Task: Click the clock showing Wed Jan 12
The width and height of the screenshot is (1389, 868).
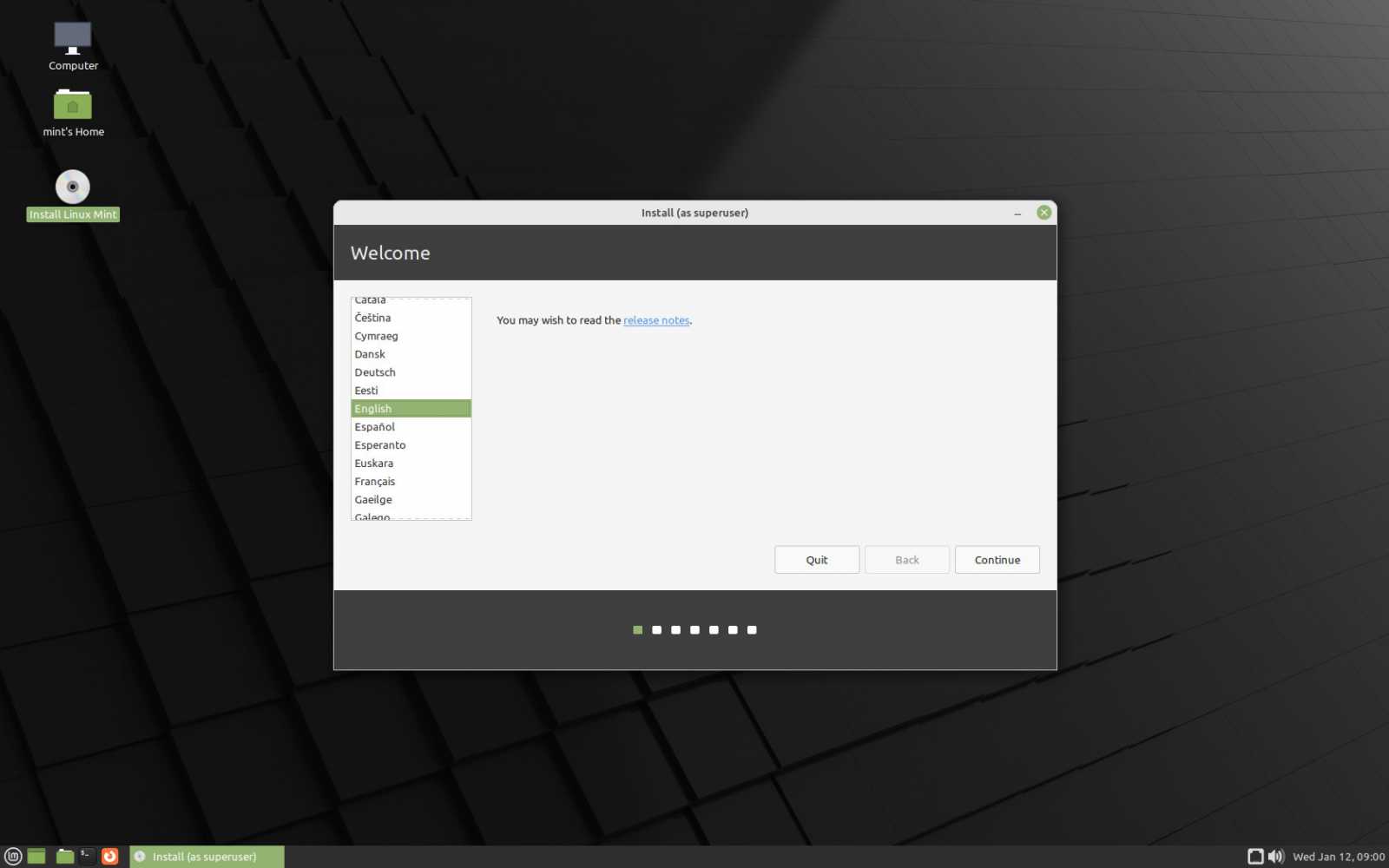Action: click(1338, 857)
